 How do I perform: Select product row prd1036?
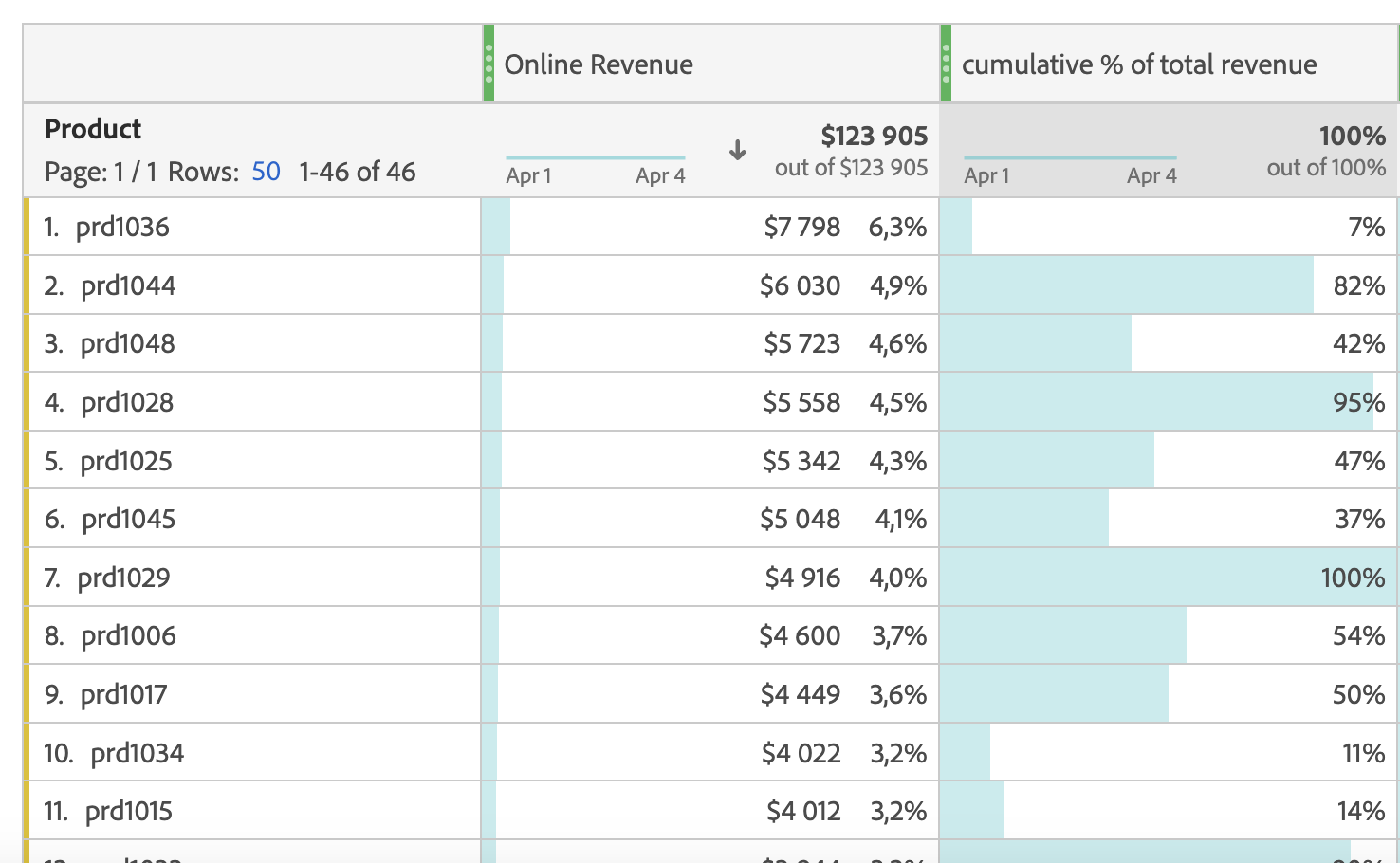252,227
